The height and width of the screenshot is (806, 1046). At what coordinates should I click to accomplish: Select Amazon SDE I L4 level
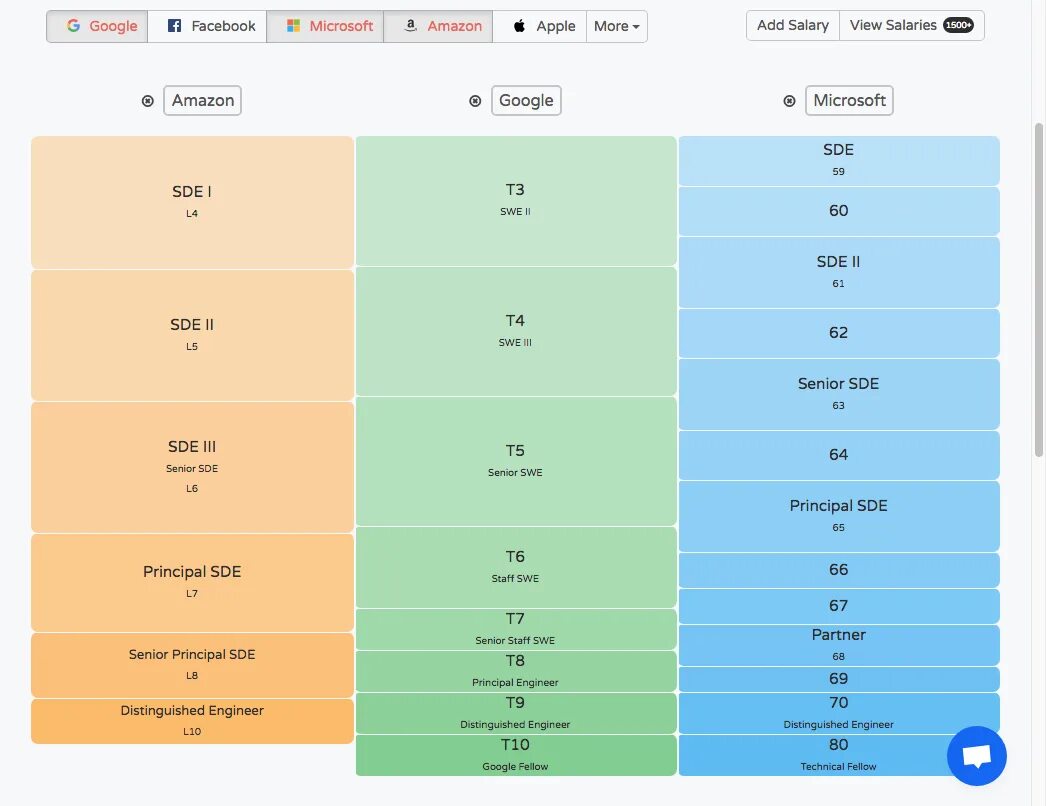pos(192,202)
